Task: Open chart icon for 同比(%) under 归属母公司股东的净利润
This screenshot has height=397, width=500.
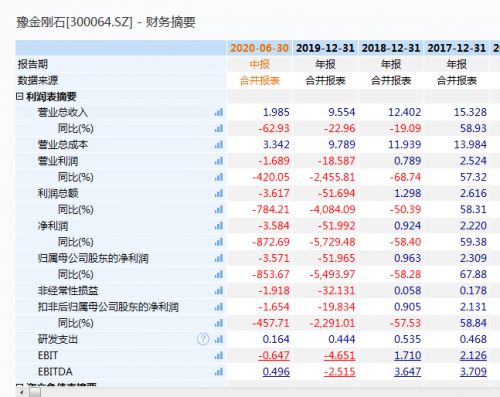Action: [219, 275]
